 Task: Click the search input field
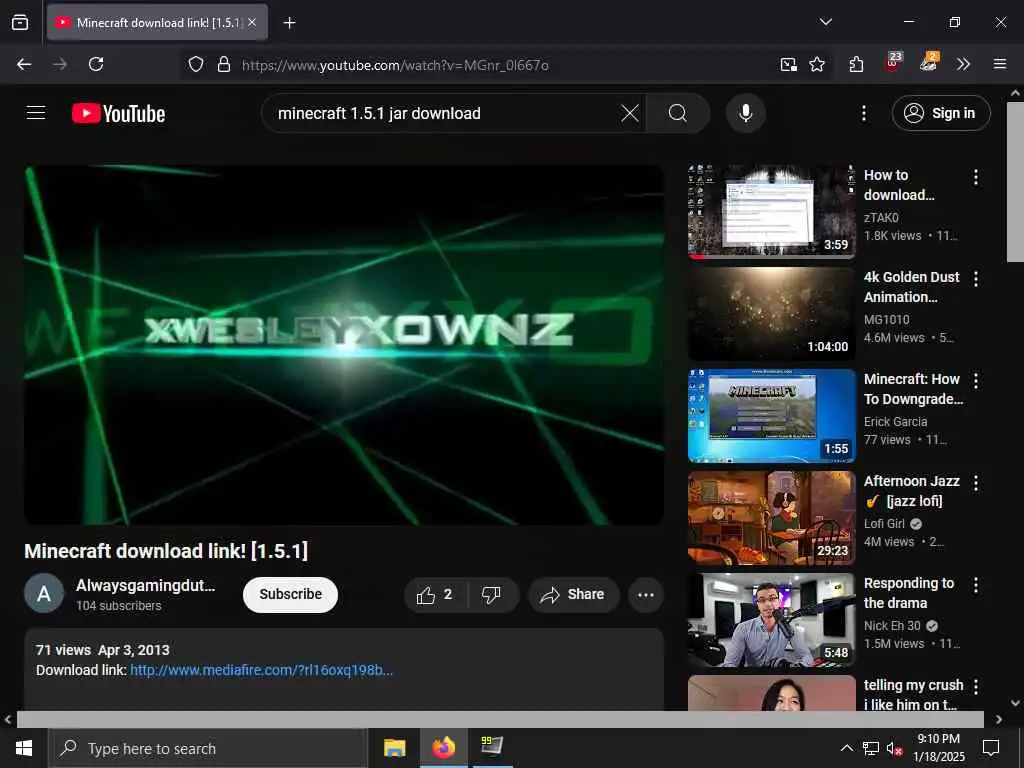[x=444, y=113]
